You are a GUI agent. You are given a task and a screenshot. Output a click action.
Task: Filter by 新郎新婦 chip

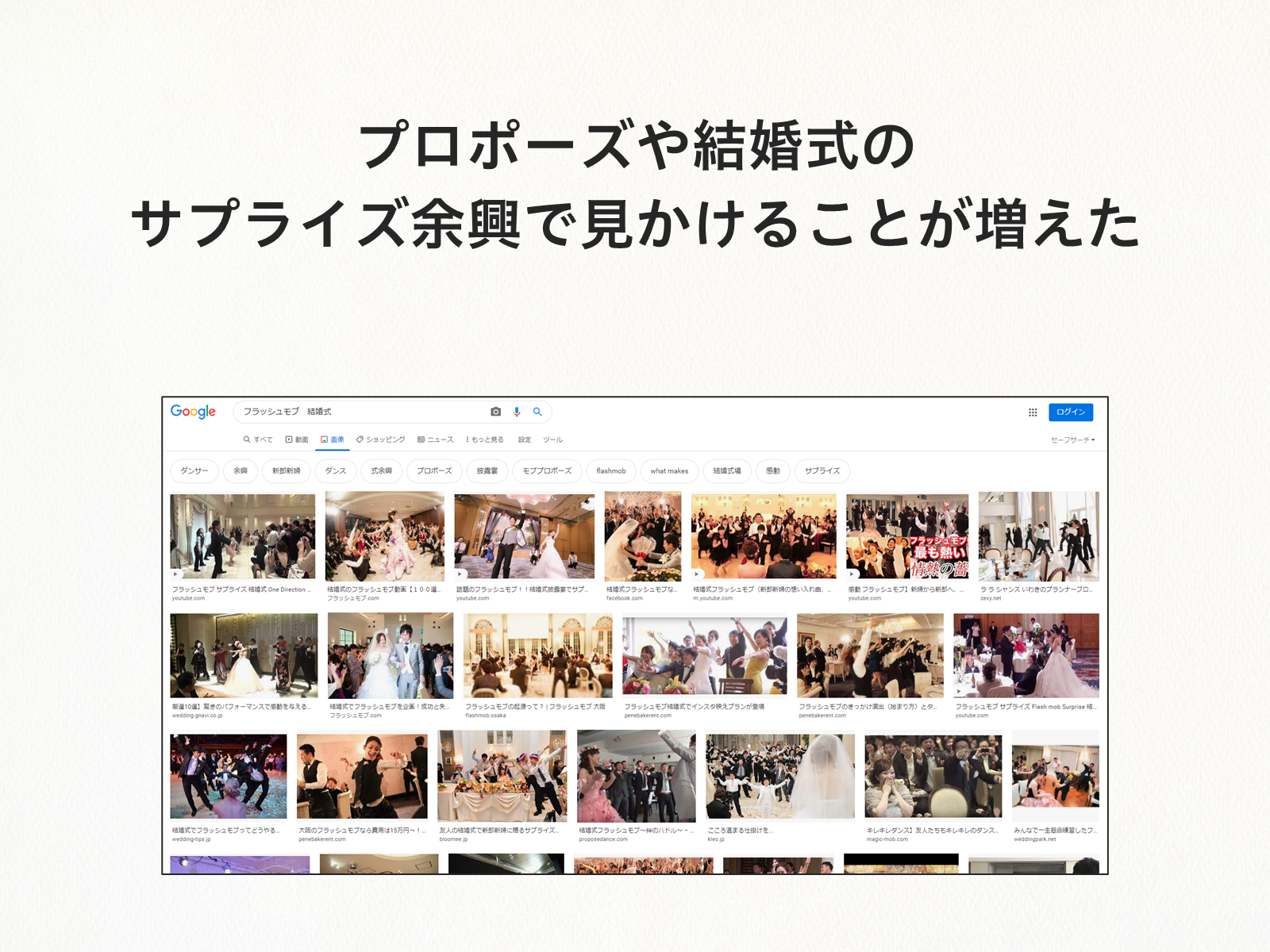pos(287,471)
